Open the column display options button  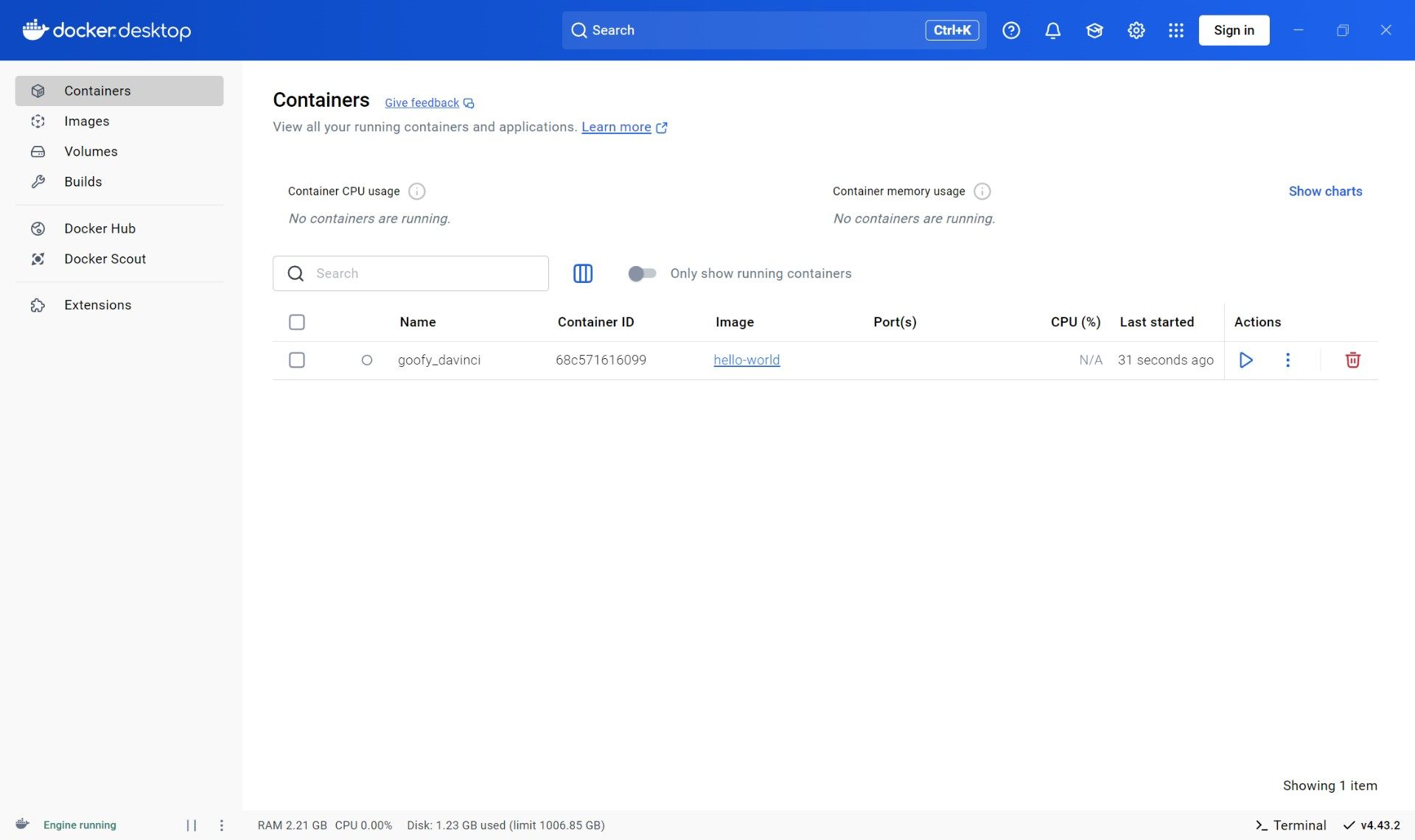coord(582,273)
